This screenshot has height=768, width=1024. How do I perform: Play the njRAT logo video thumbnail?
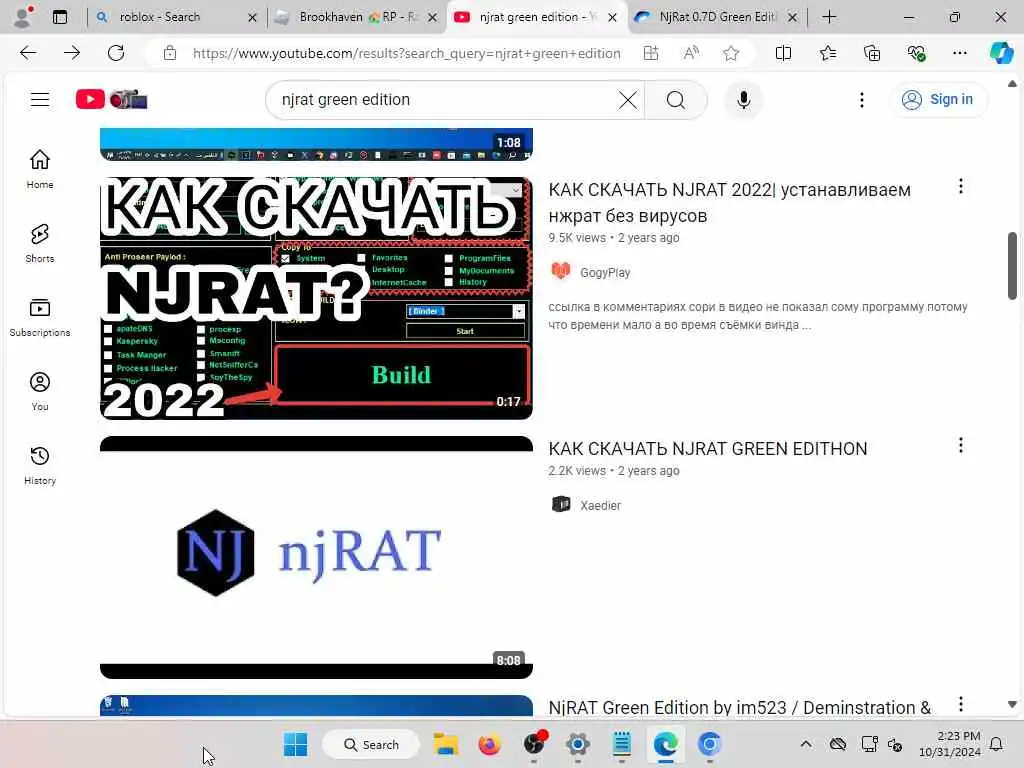click(x=316, y=557)
